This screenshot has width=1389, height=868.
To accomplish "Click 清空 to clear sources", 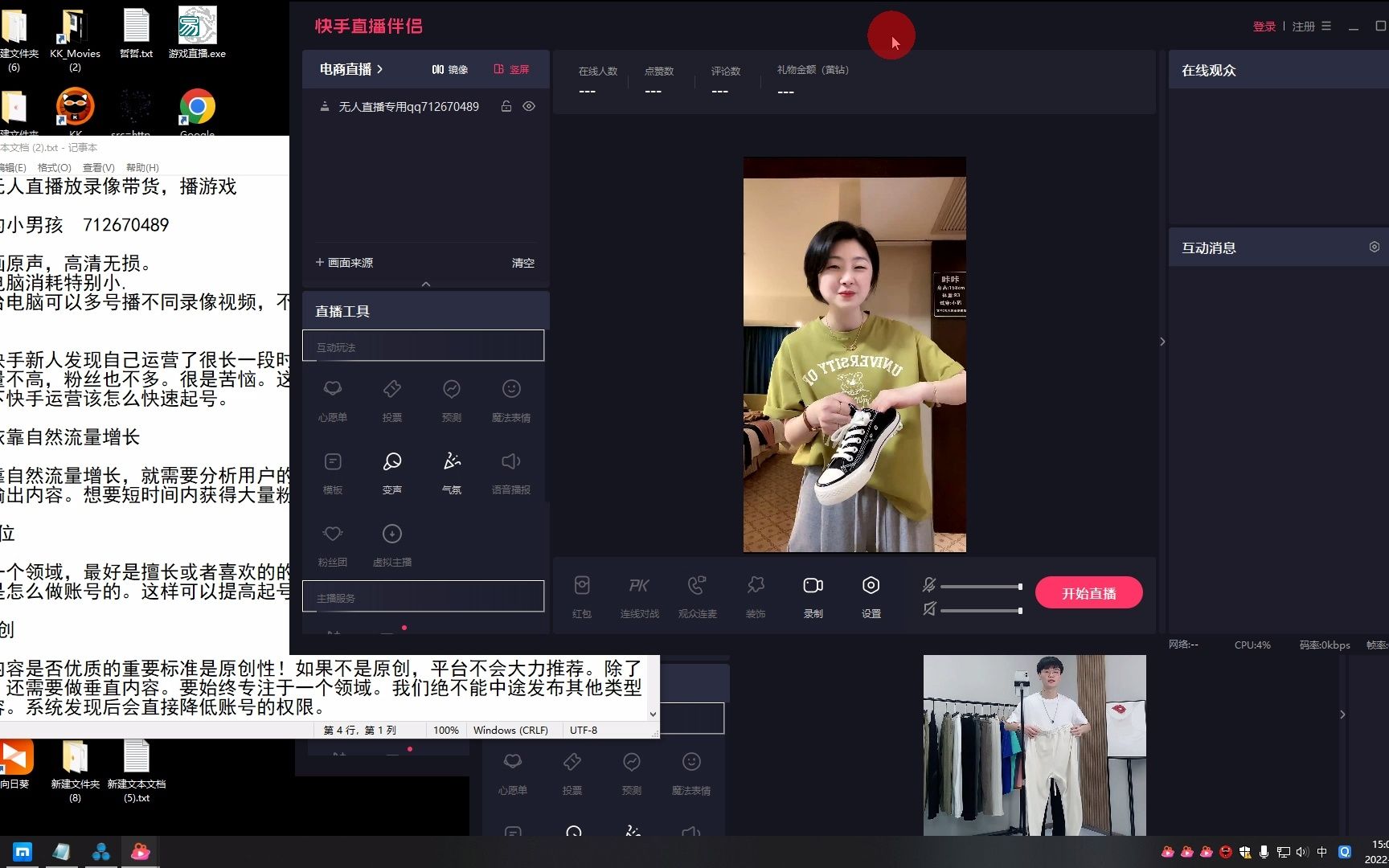I will tap(523, 263).
